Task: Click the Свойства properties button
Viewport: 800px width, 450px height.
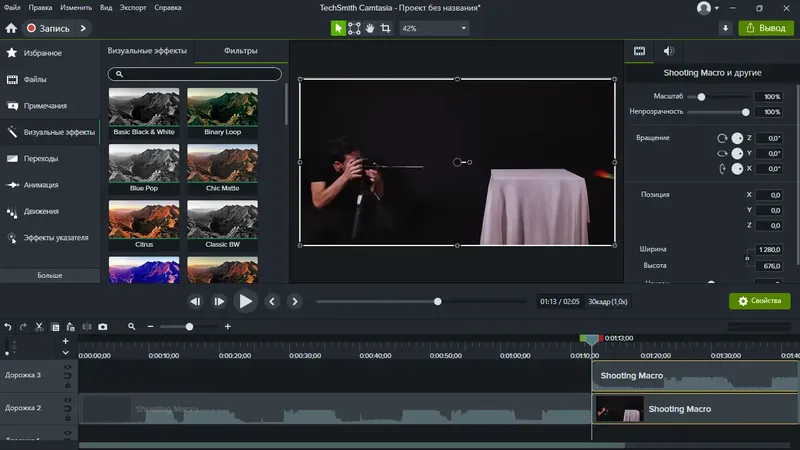Action: point(759,300)
